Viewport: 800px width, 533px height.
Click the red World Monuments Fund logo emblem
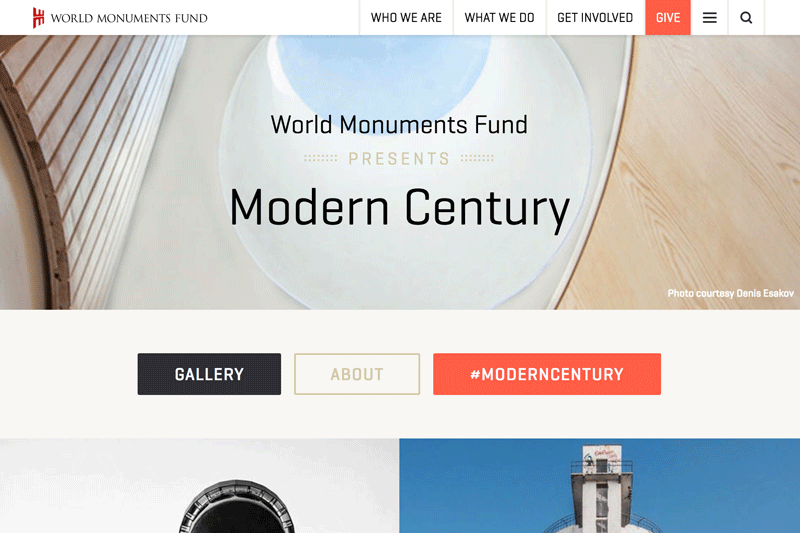[x=38, y=18]
